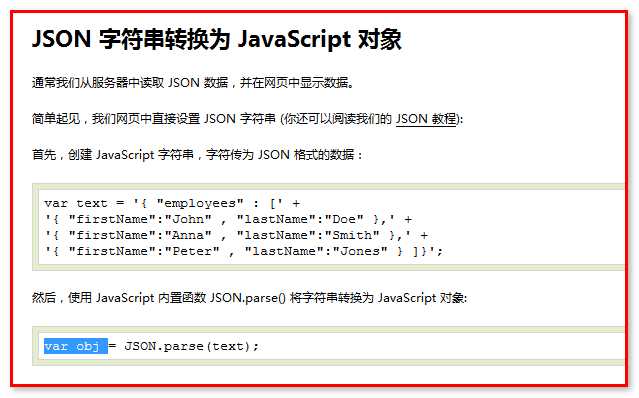Click paragraph starting 然后，使用 JavaScript 内置函数
The image size is (639, 398).
(249, 298)
